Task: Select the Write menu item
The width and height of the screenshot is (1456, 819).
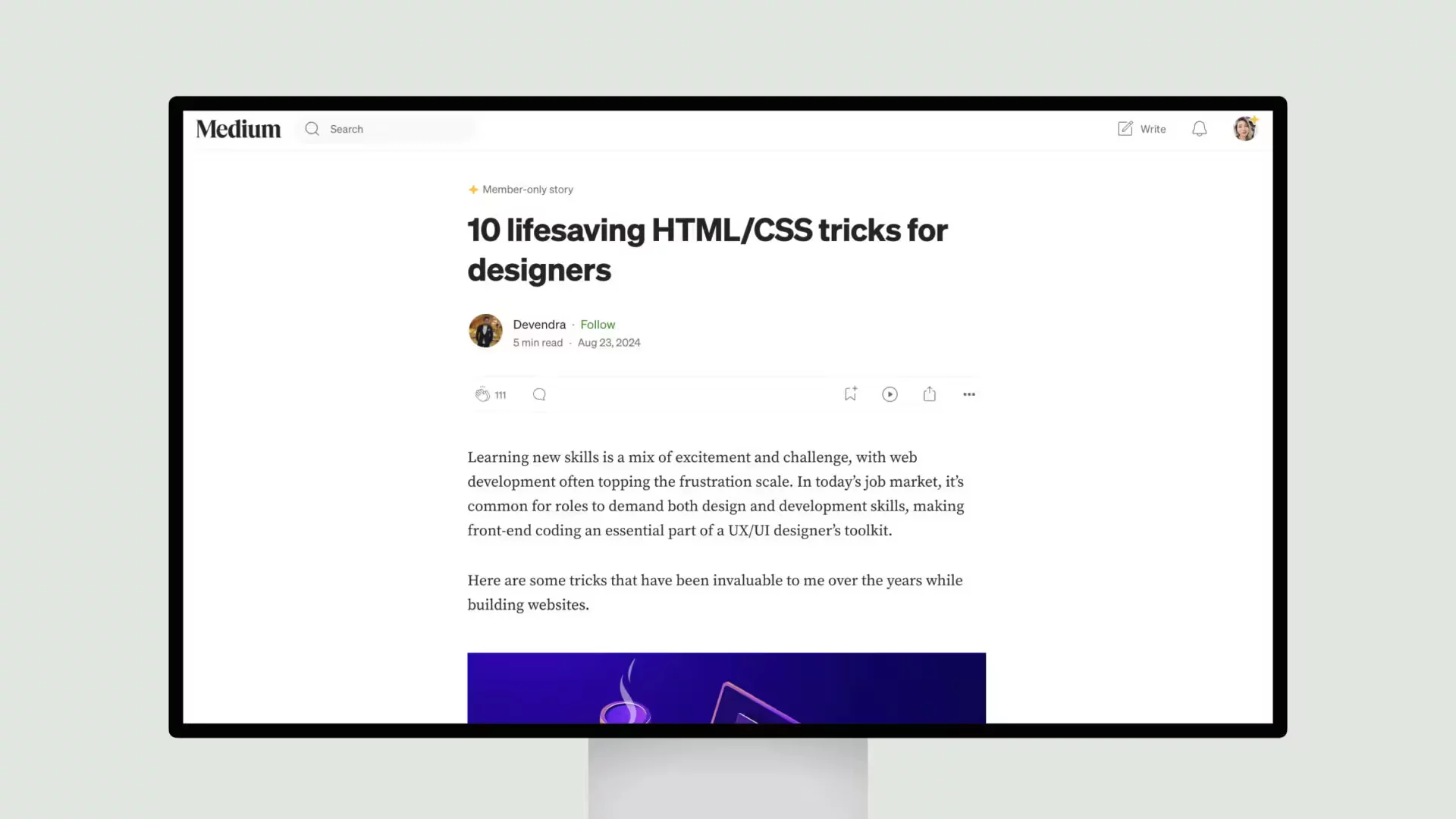Action: (1141, 128)
